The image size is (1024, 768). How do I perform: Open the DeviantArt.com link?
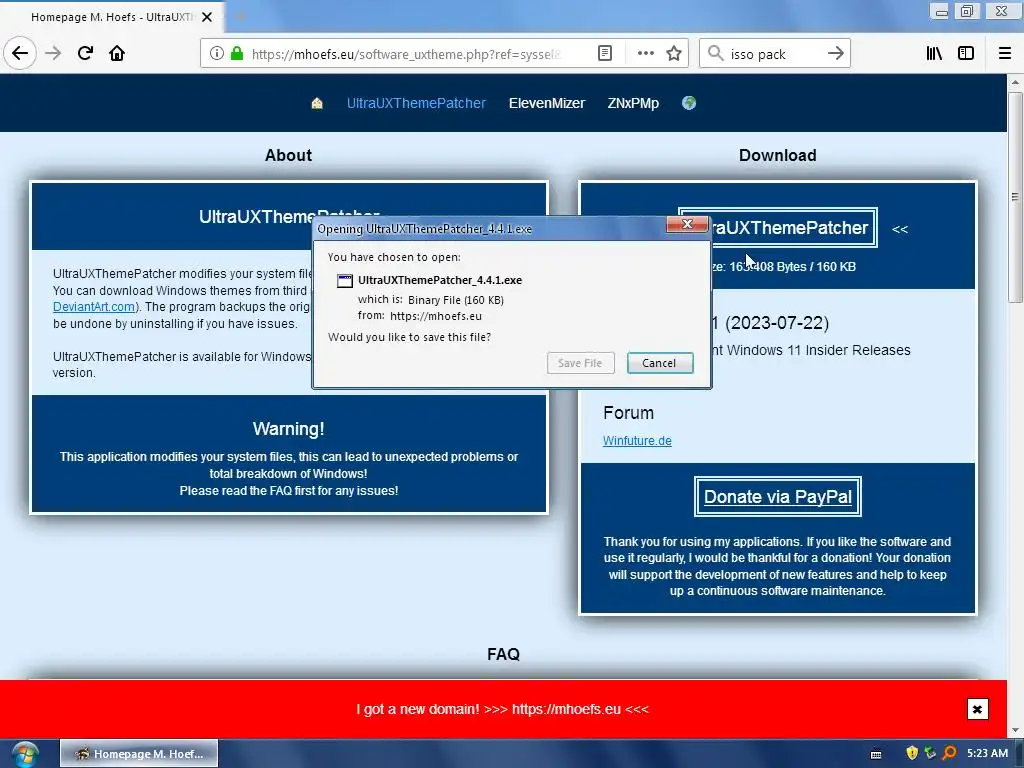[x=94, y=307]
